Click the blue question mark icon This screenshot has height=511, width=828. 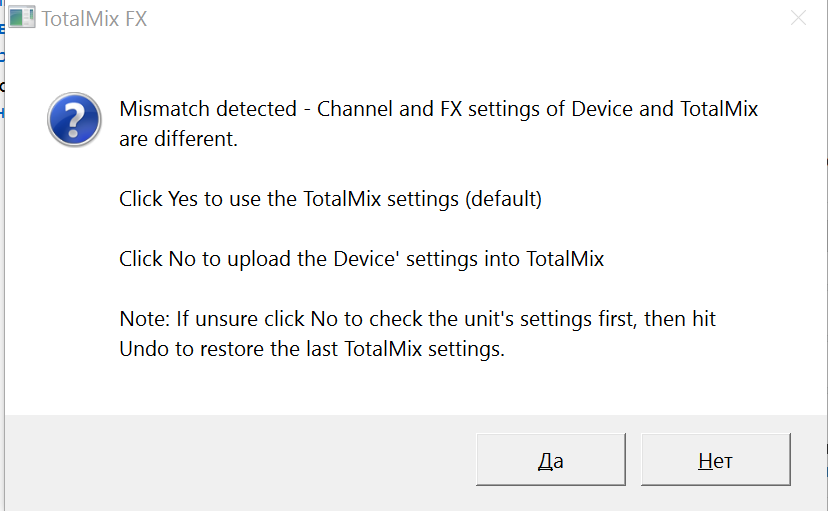74,120
